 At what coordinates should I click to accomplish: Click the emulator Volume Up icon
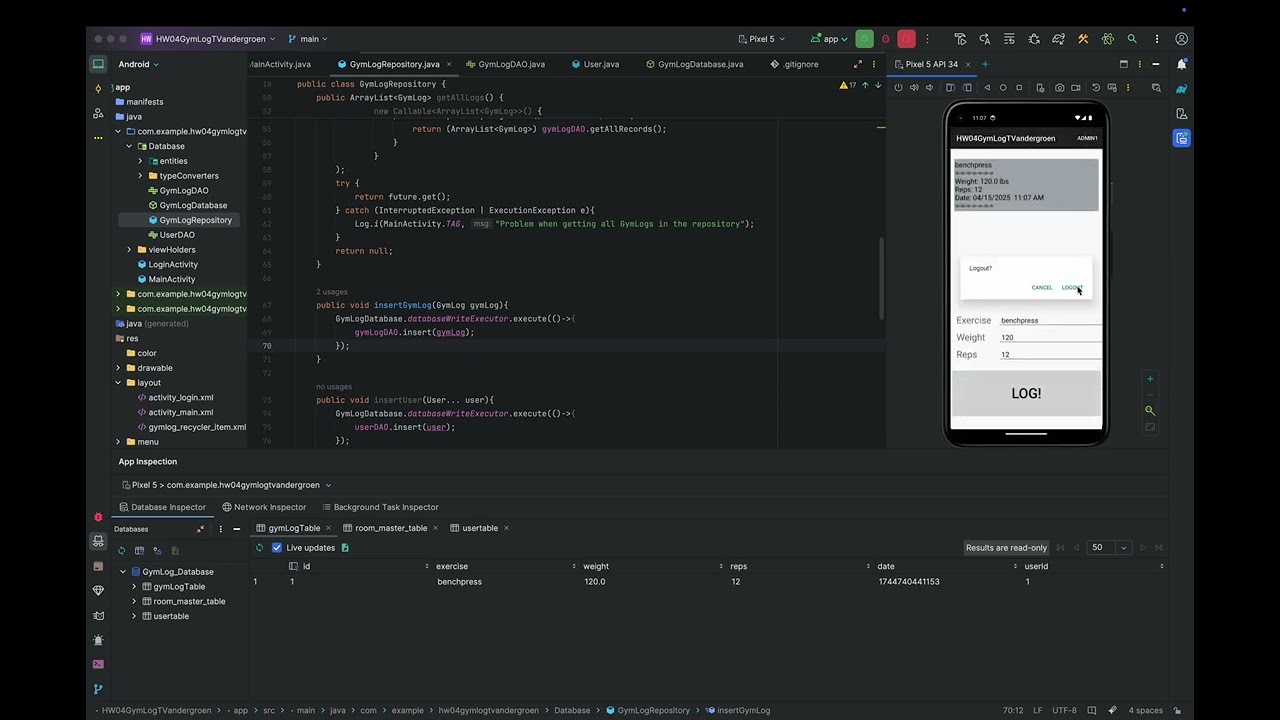913,88
